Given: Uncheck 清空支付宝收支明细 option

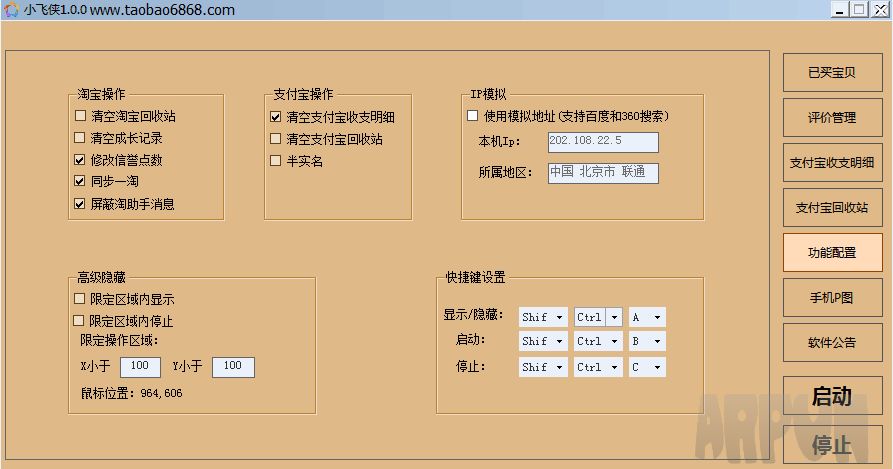Looking at the screenshot, I should click(x=276, y=117).
